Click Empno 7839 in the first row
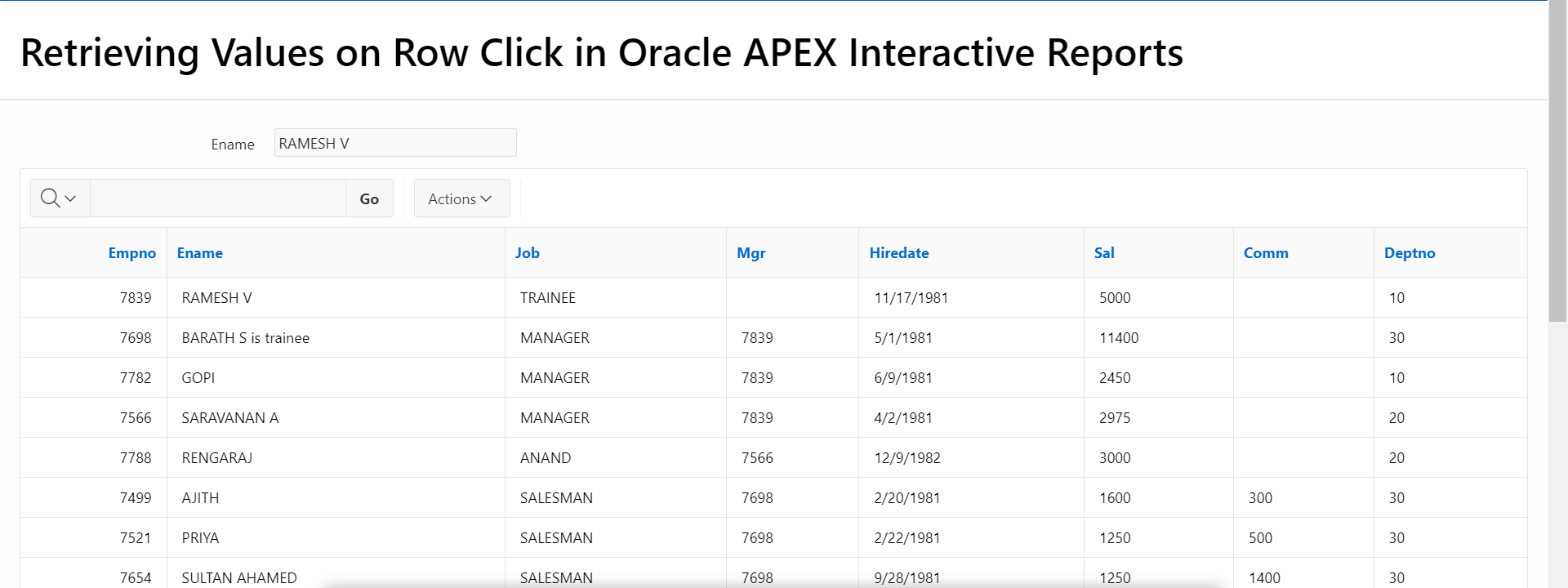Viewport: 1568px width, 588px height. (x=94, y=298)
